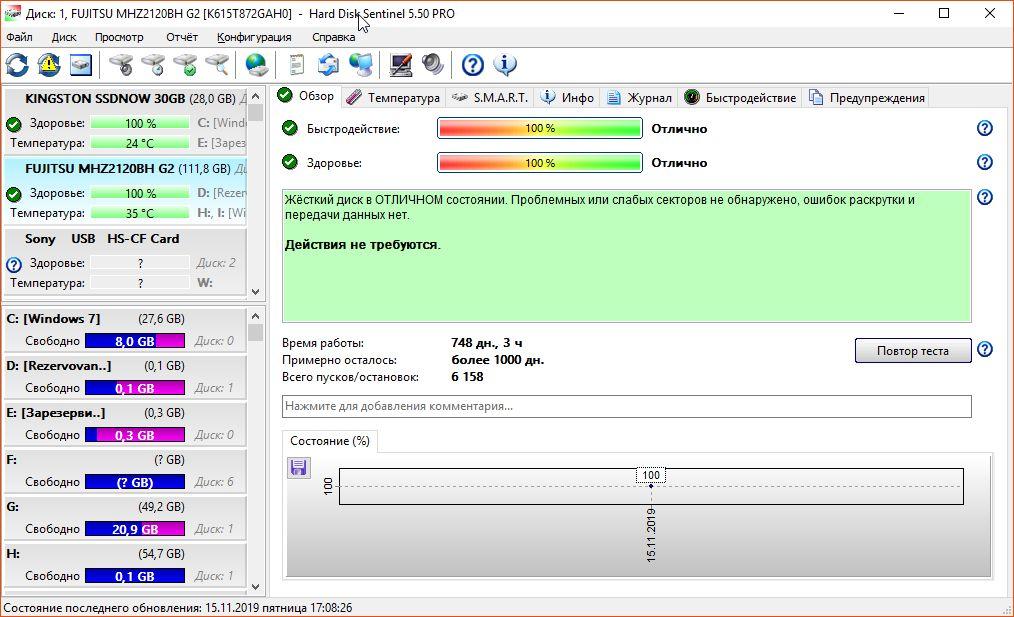Image resolution: width=1014 pixels, height=617 pixels.
Task: Click the info speech bubble toolbar icon
Action: pyautogui.click(x=505, y=65)
